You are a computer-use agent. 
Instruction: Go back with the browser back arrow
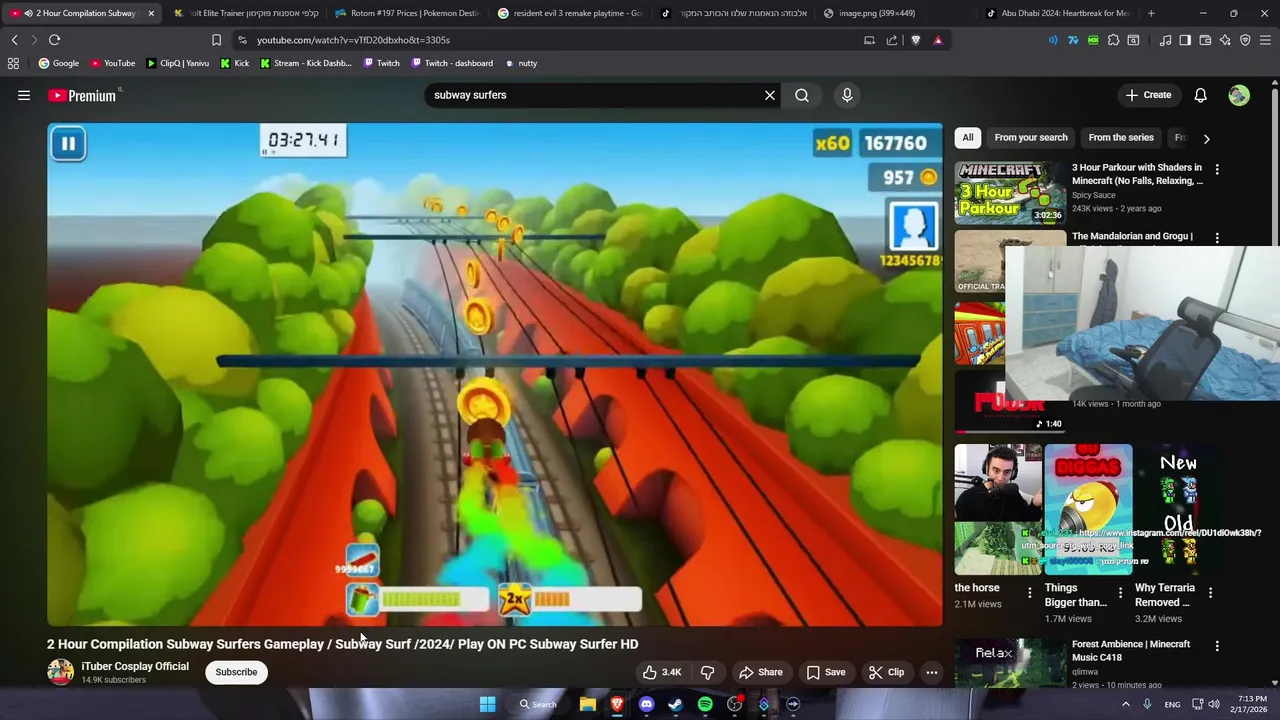14,40
